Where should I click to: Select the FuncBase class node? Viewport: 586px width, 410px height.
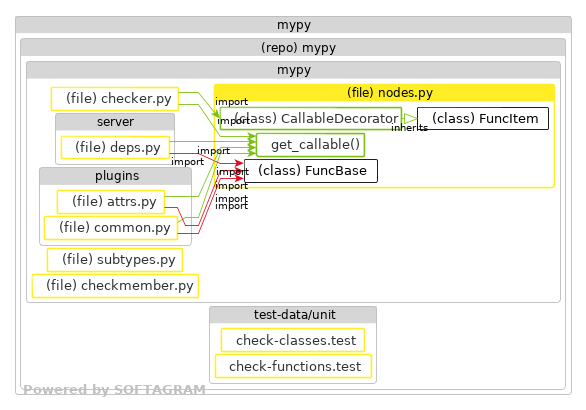coord(311,171)
